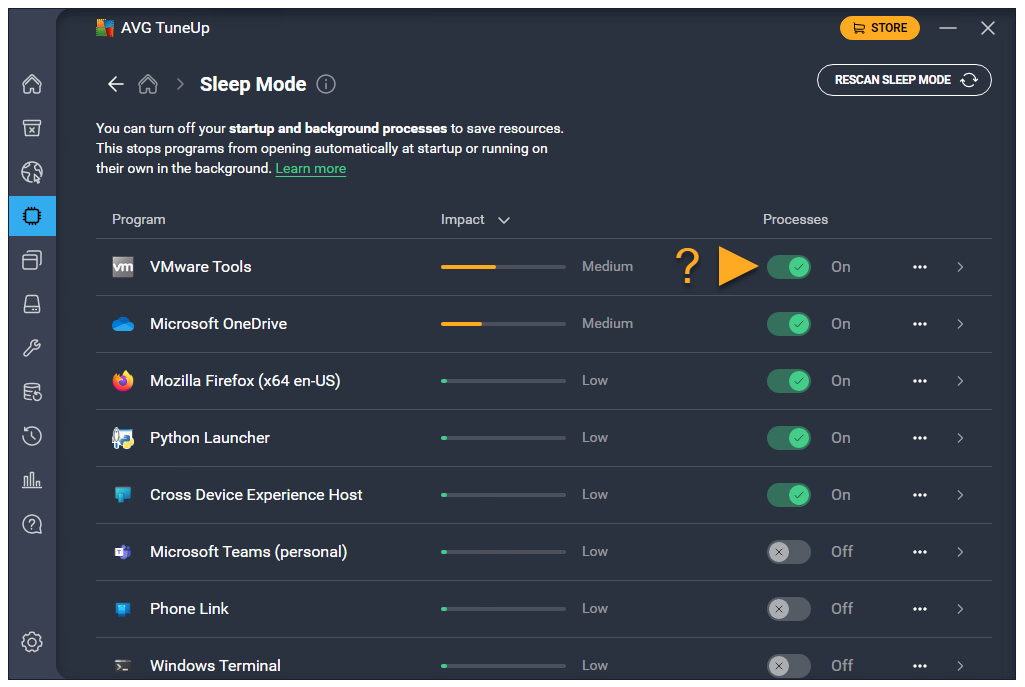Enable the Microsoft Teams (personal) toggle
Screen dimensions: 1025x687
788,552
